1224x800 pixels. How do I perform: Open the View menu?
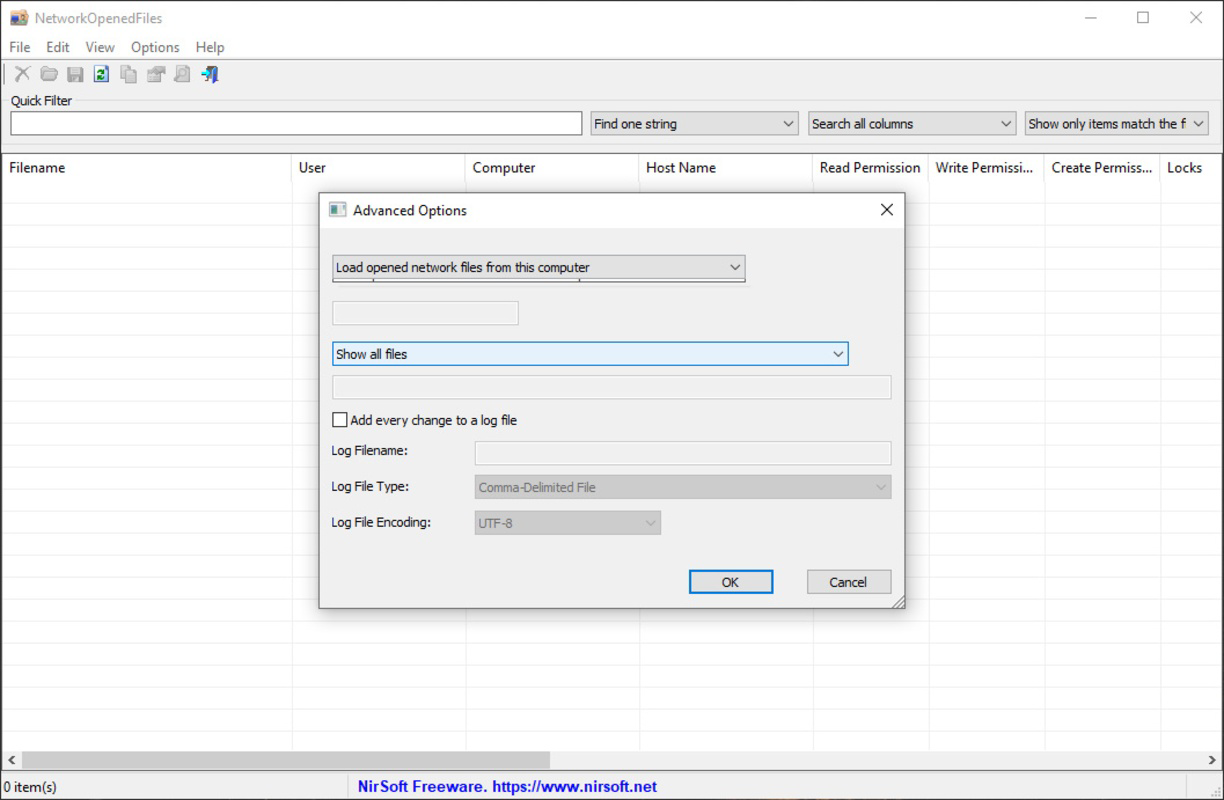[100, 47]
